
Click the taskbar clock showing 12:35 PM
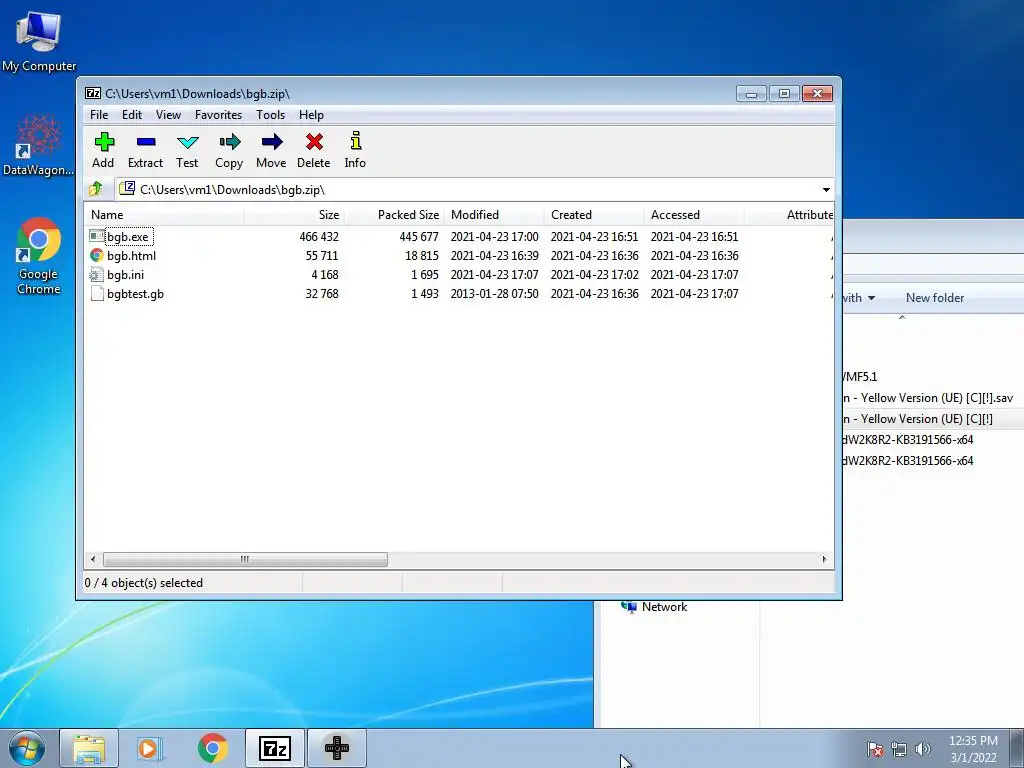pyautogui.click(x=973, y=748)
